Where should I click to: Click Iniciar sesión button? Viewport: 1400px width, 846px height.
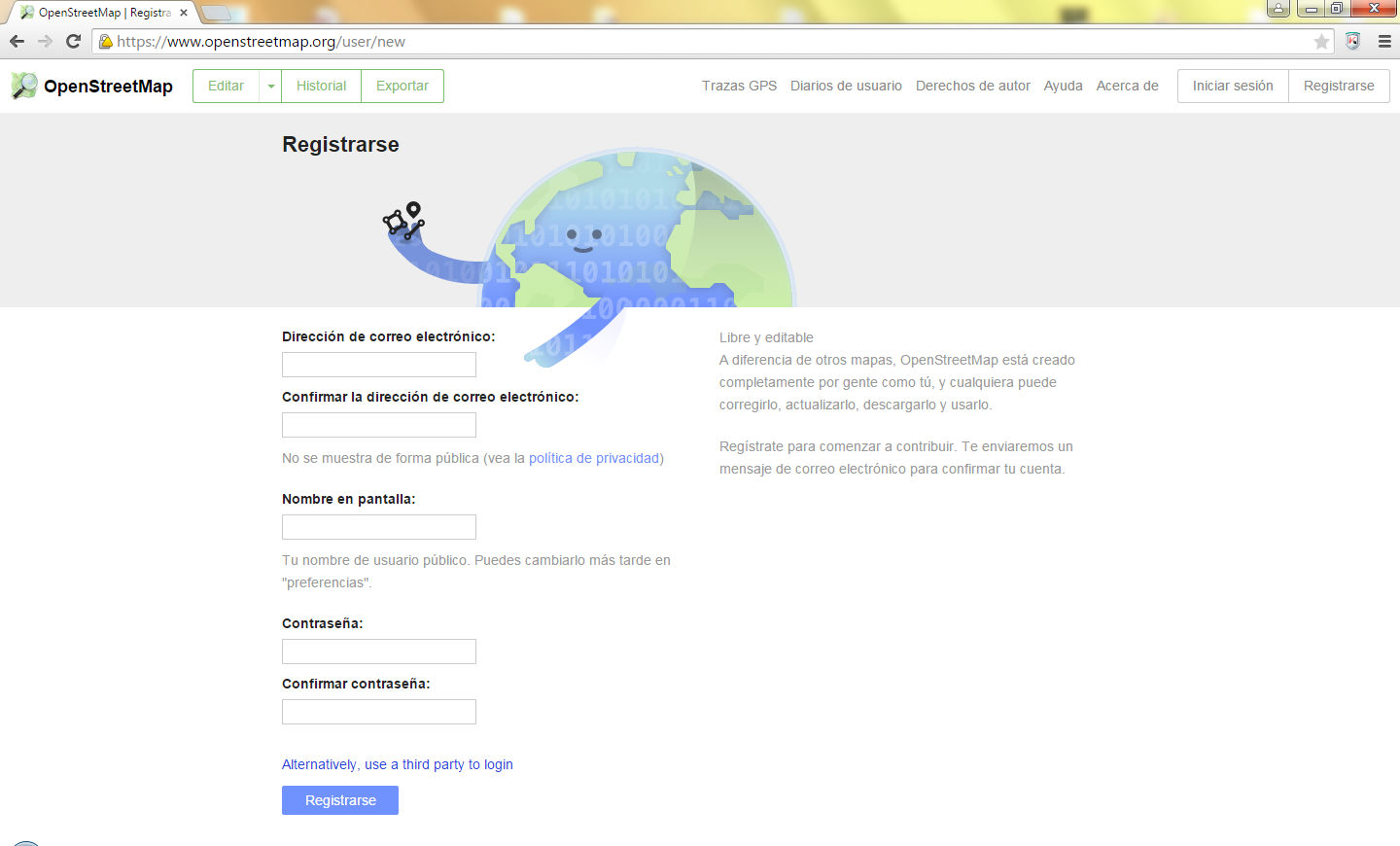(1233, 86)
